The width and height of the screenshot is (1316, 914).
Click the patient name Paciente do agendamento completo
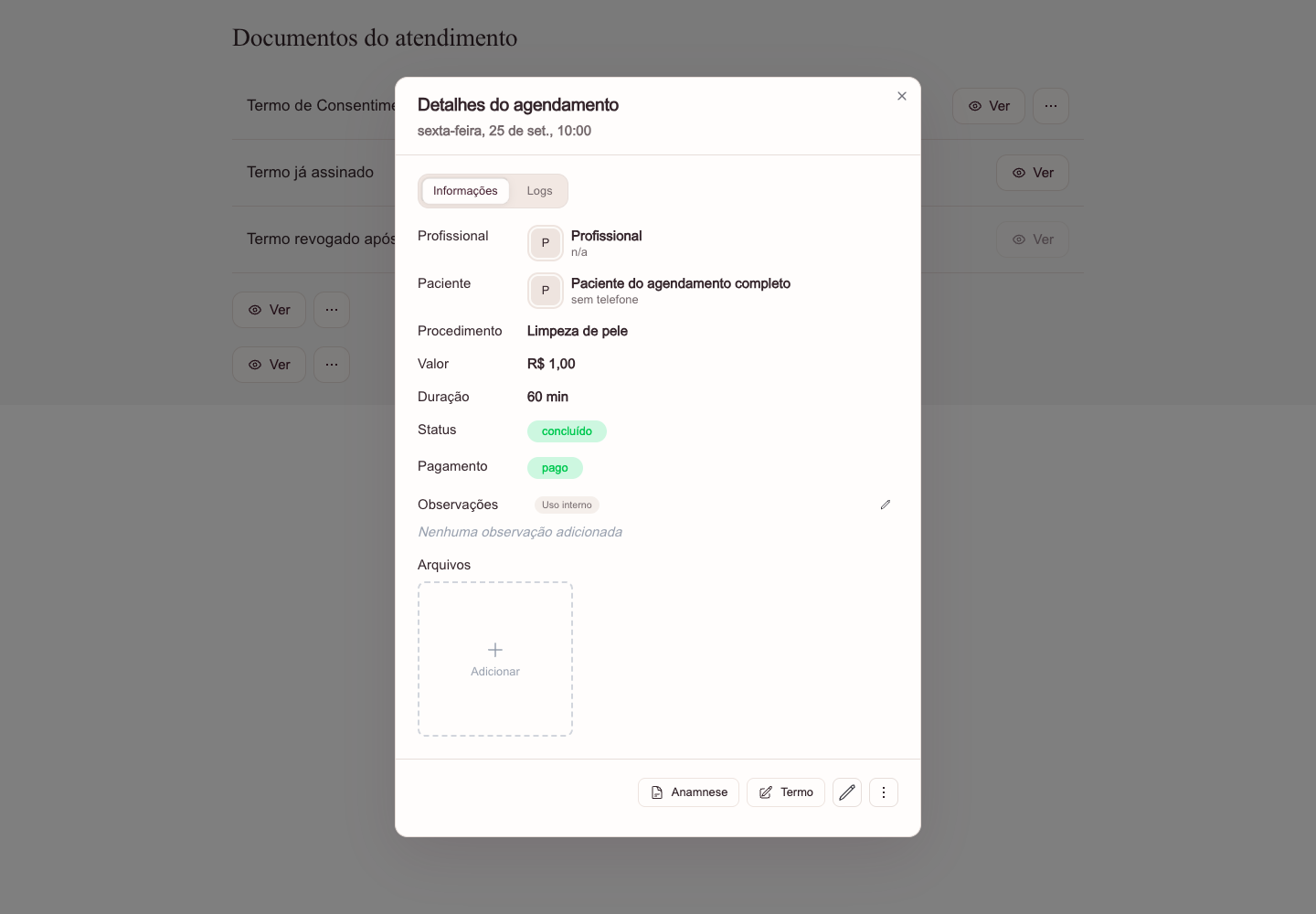click(681, 283)
